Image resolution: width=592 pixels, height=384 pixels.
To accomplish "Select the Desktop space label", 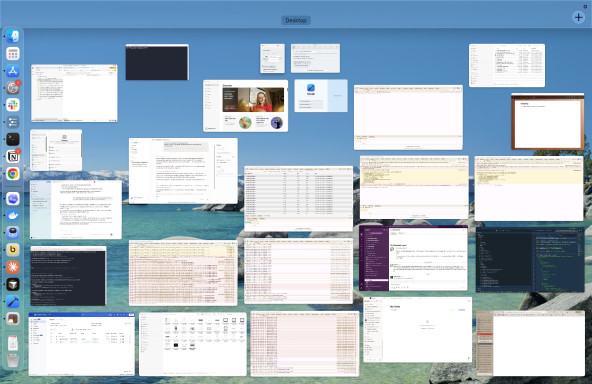I will point(296,20).
